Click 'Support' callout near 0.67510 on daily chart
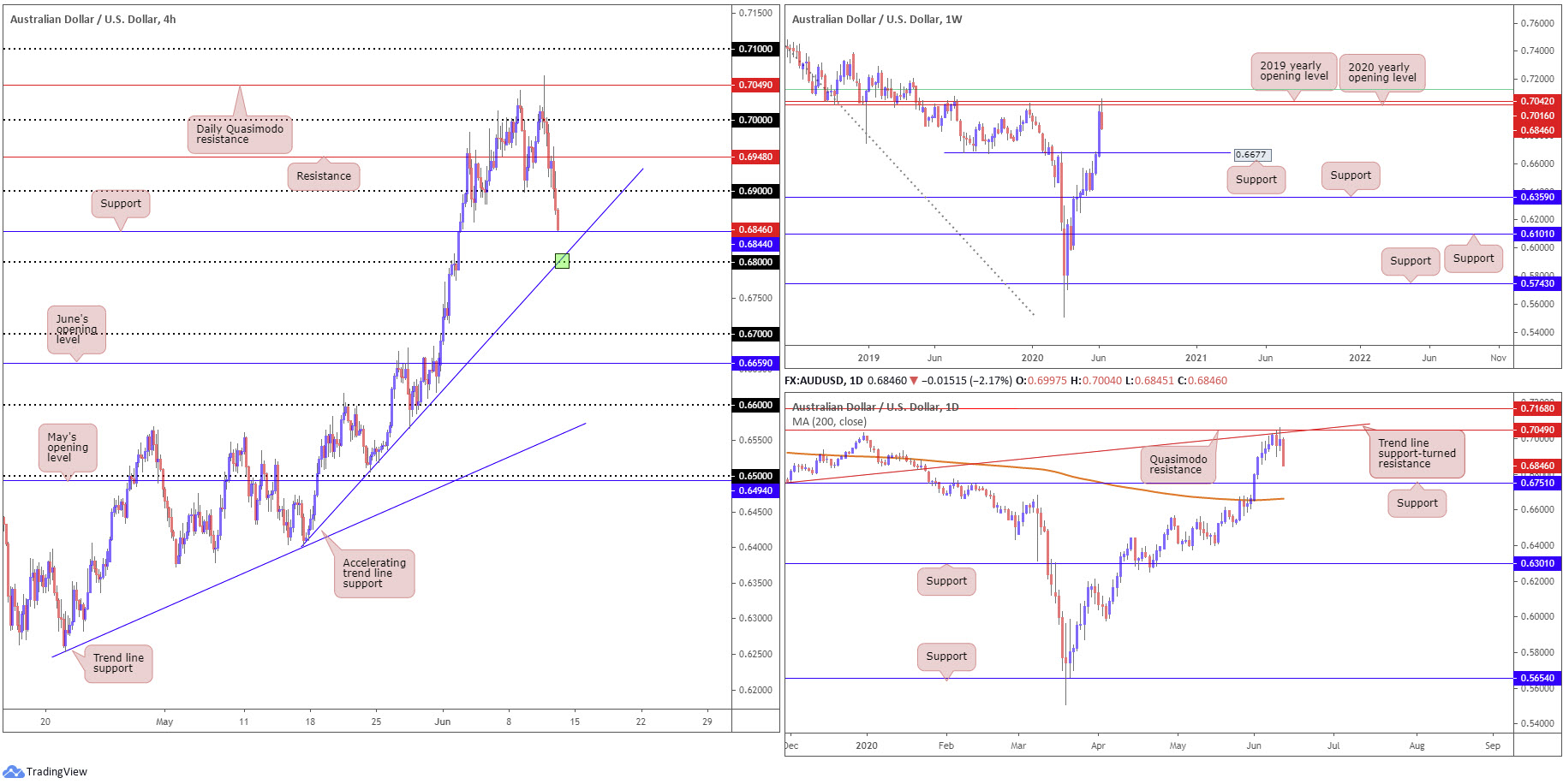Viewport: 1563px width, 784px height. (1417, 503)
